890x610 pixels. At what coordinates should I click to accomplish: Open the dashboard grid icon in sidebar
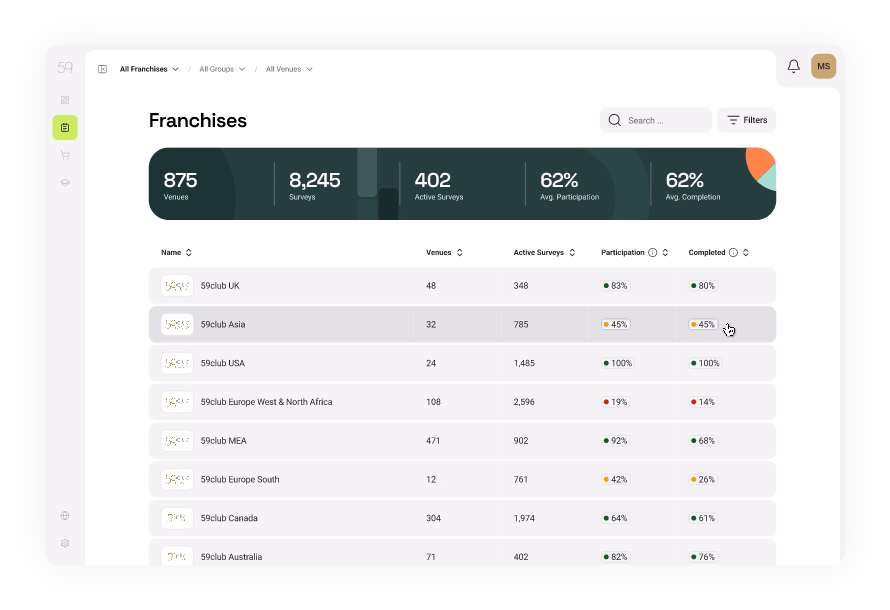[65, 100]
